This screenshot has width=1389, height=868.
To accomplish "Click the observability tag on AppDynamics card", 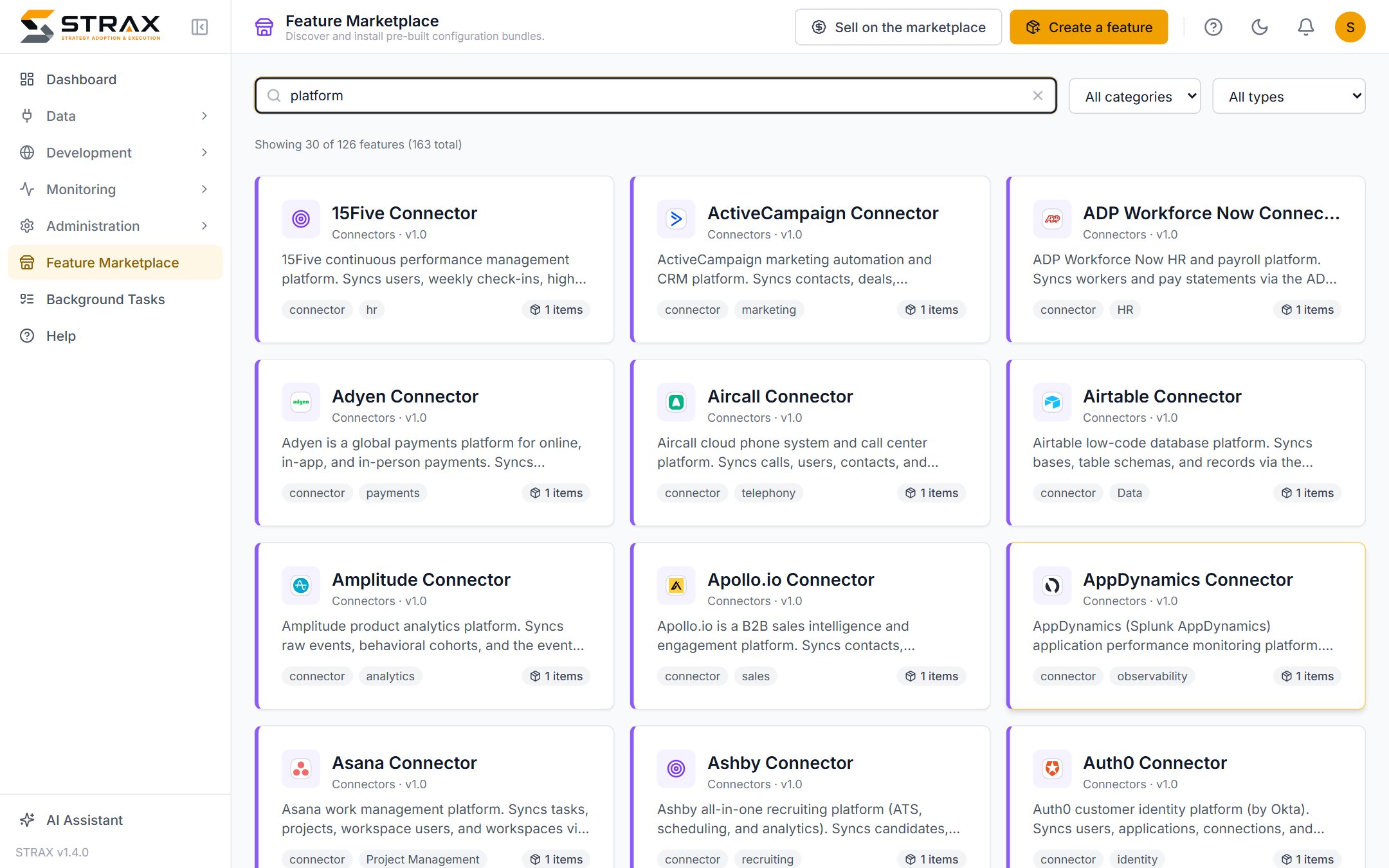I will (x=1152, y=676).
